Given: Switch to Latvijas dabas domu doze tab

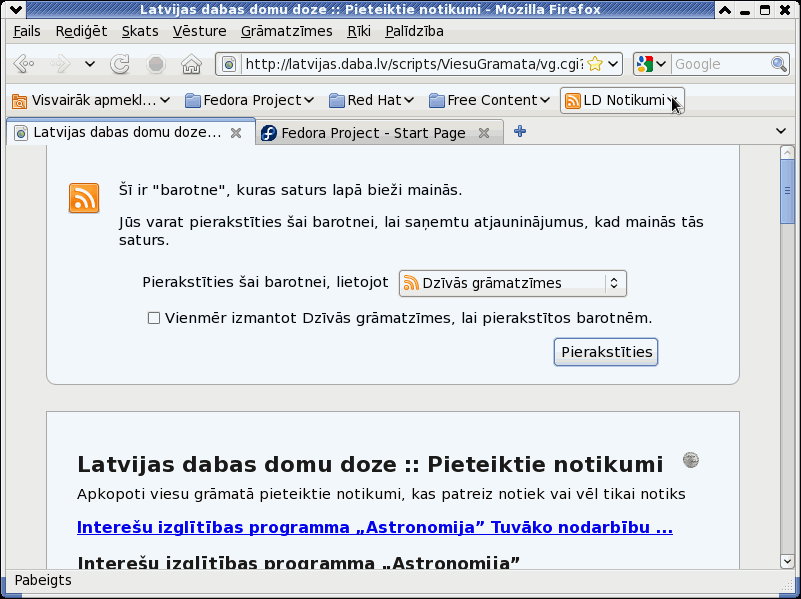Looking at the screenshot, I should (x=127, y=133).
